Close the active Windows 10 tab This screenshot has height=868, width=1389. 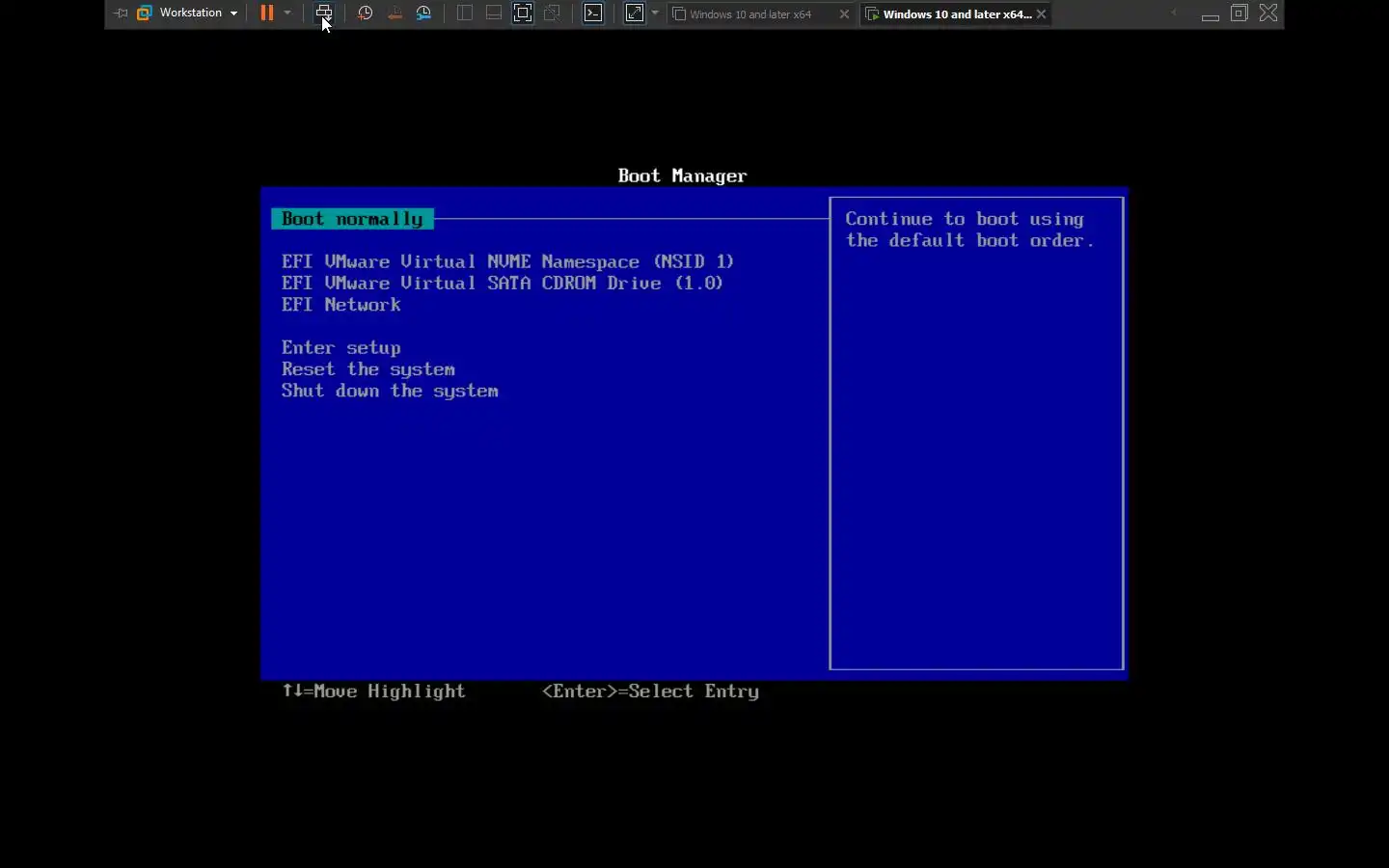(1041, 14)
